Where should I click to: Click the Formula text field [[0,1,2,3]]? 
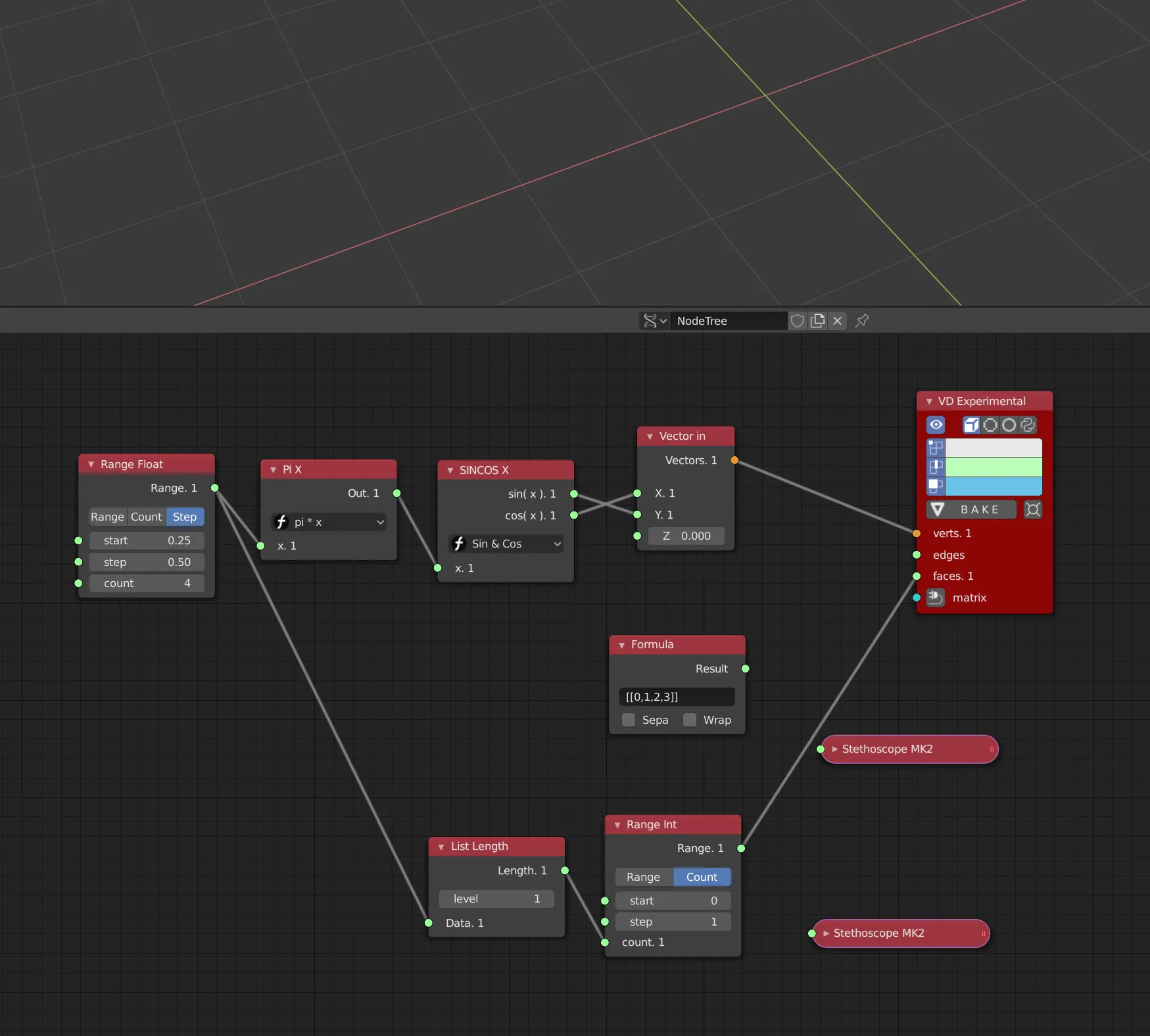tap(677, 697)
